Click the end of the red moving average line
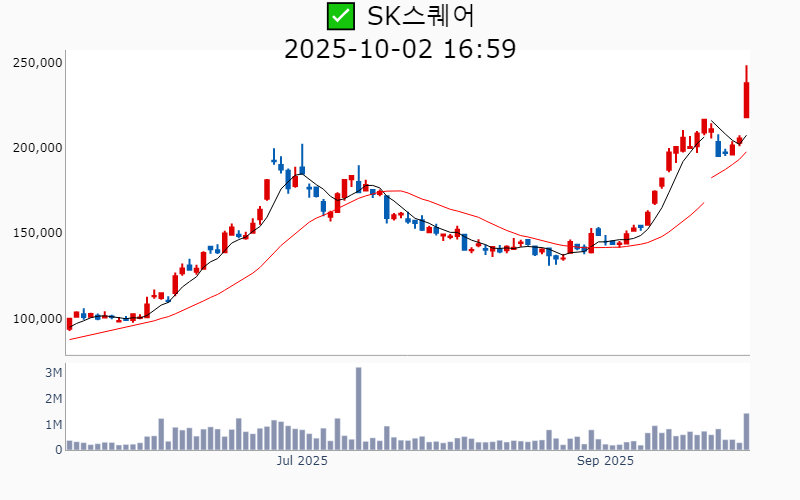 coord(746,152)
